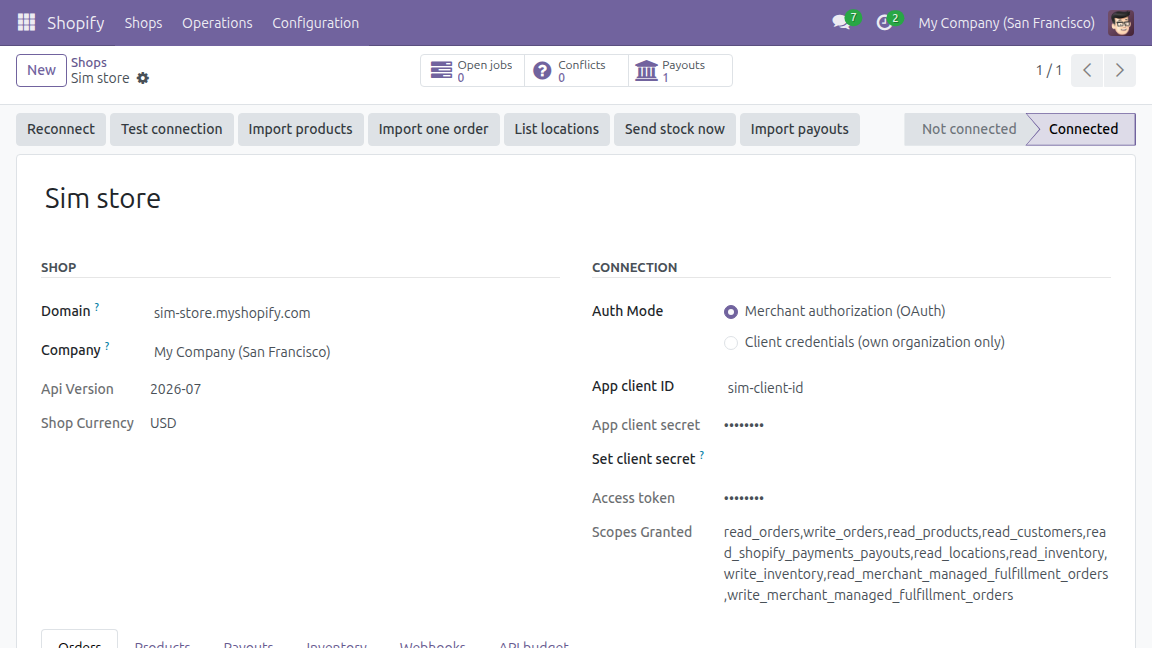This screenshot has width=1152, height=648.
Task: Open the user avatar menu
Action: point(1121,23)
